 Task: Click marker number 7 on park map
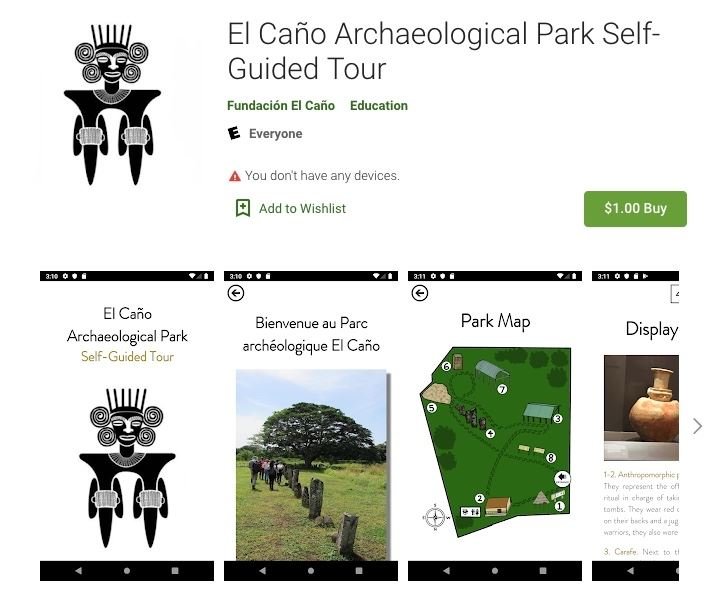tap(502, 389)
